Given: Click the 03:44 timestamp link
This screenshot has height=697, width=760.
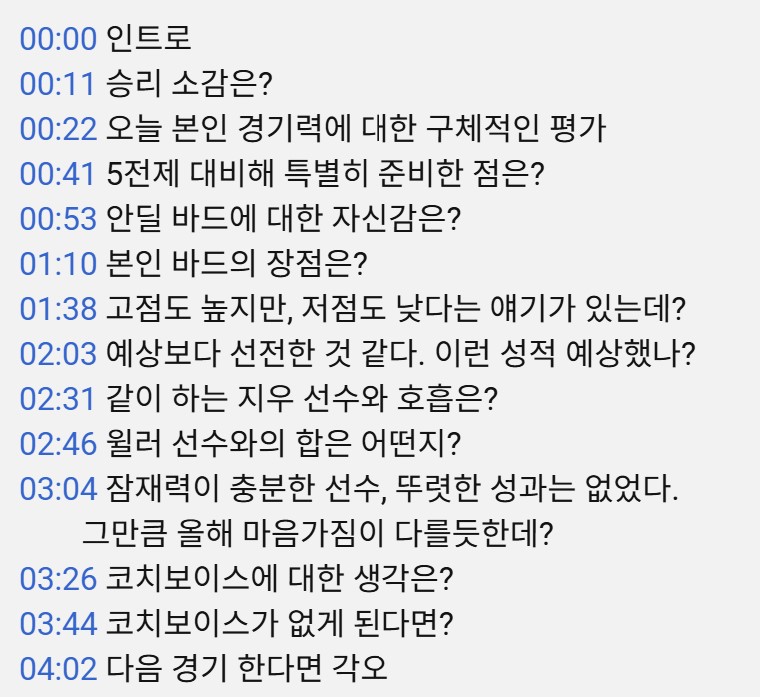Looking at the screenshot, I should point(58,624).
